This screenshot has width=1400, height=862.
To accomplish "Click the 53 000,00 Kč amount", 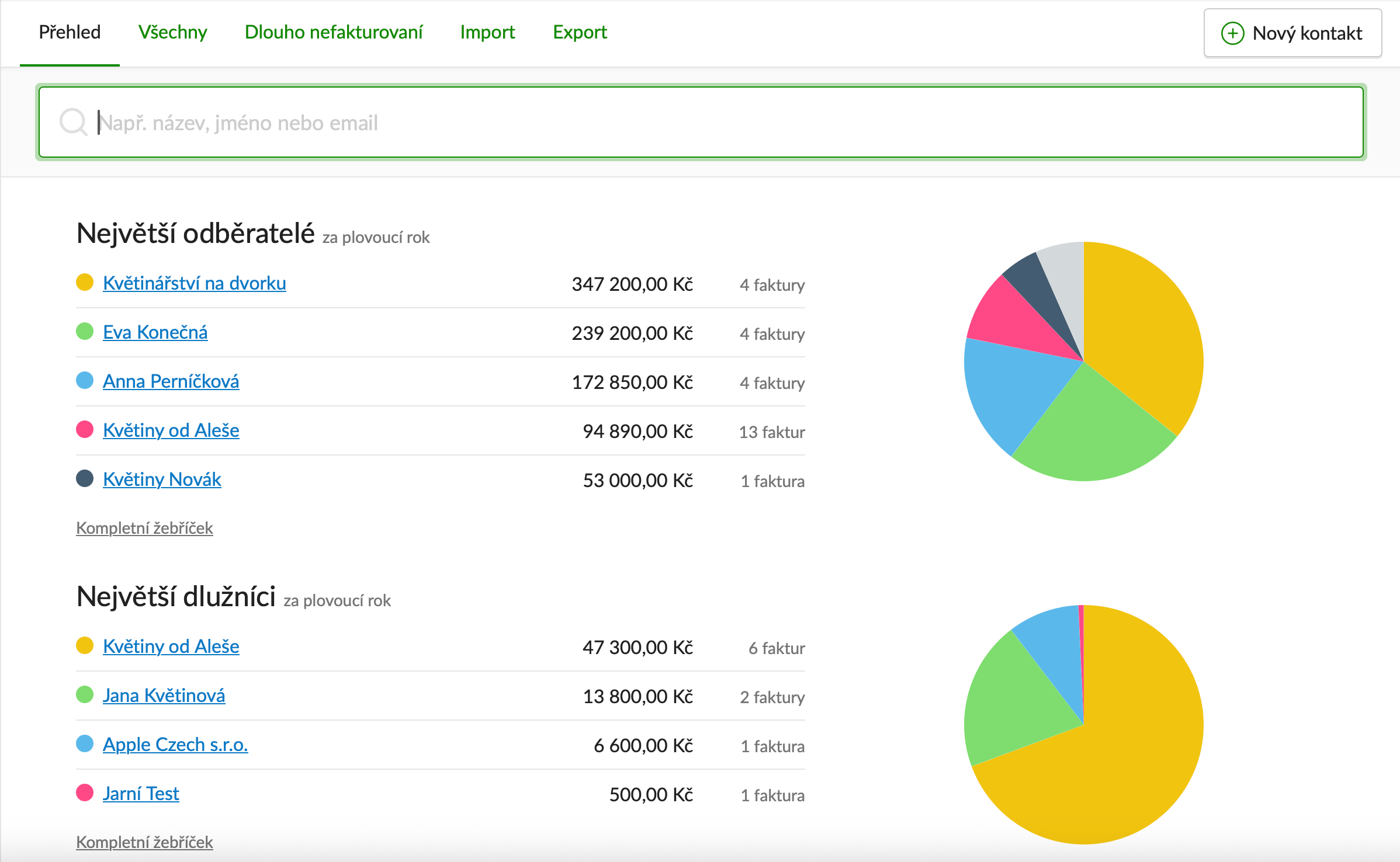I will click(x=638, y=481).
